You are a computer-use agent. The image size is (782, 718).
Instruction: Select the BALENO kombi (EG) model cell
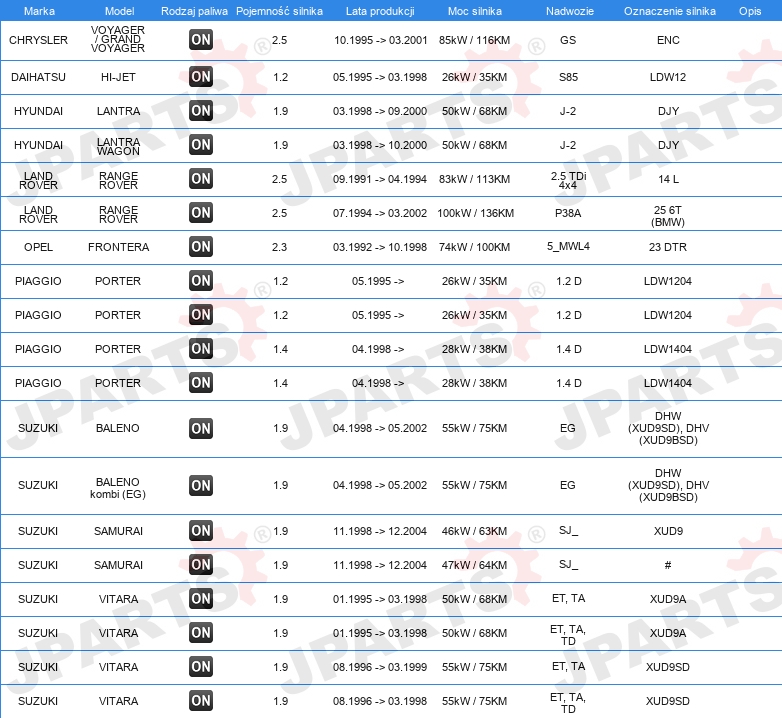(x=118, y=488)
